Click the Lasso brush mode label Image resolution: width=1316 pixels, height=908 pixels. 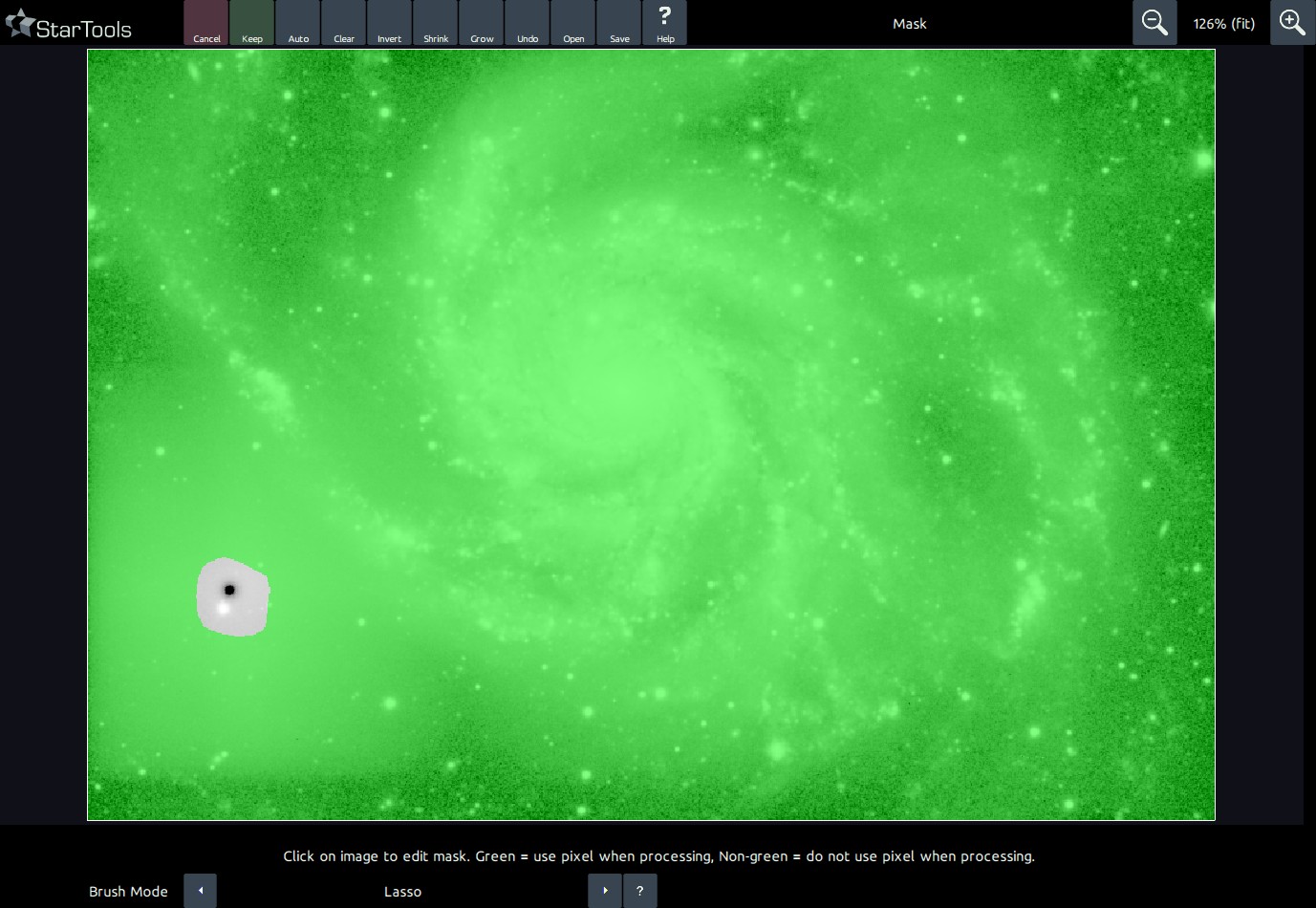402,892
